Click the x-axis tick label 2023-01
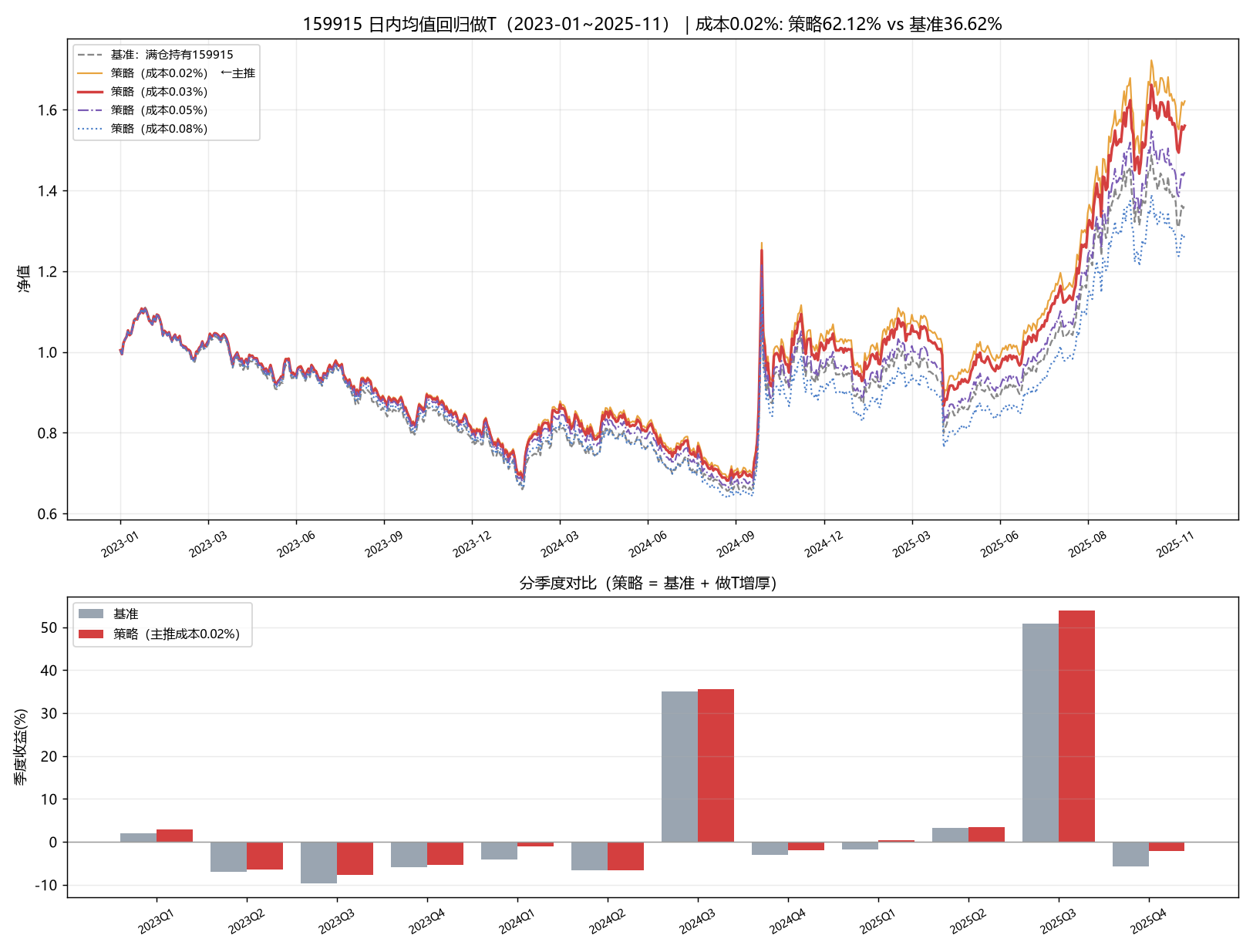The image size is (1253, 952). coord(120,544)
